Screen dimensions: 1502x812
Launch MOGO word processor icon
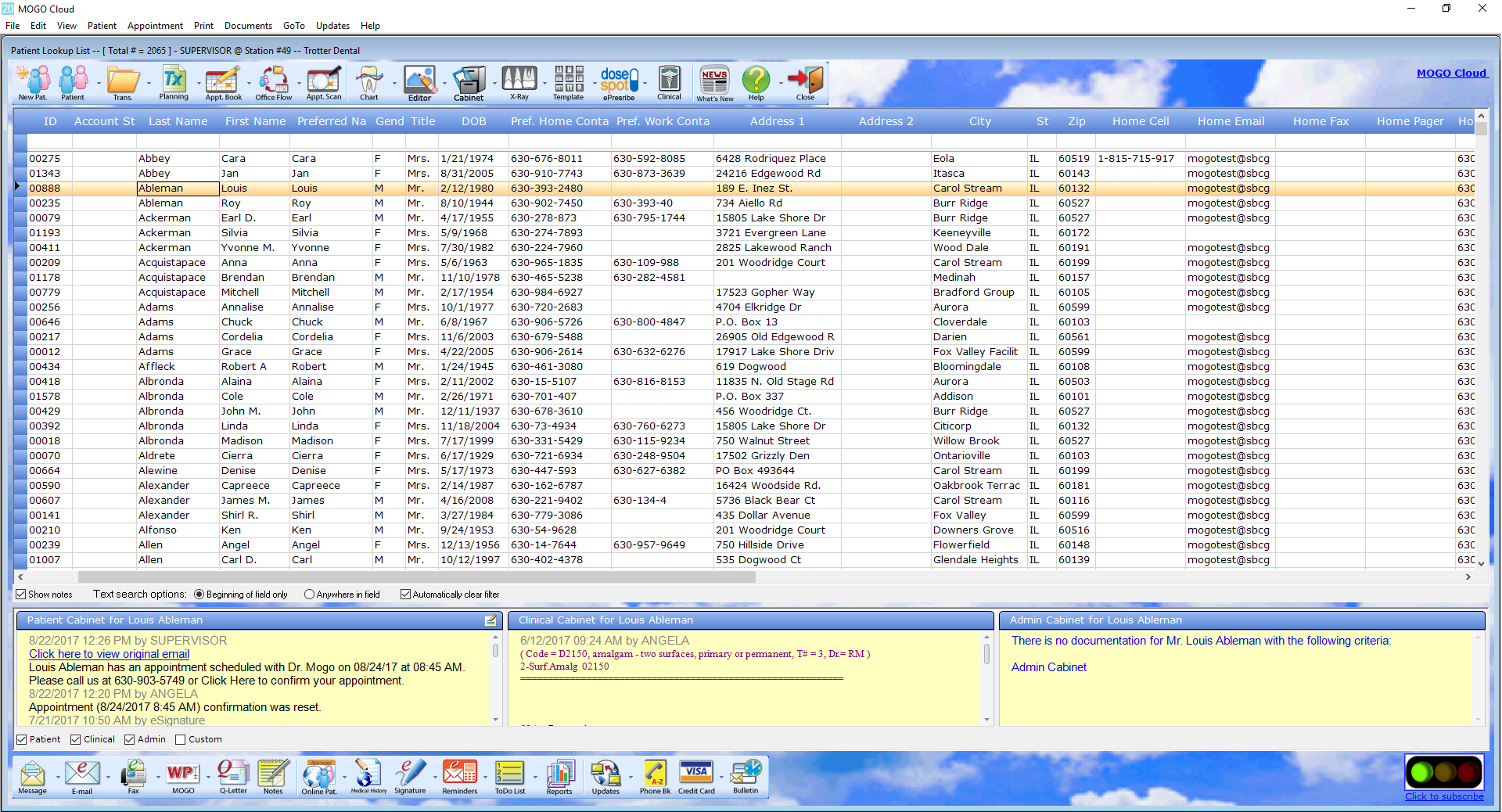(183, 777)
